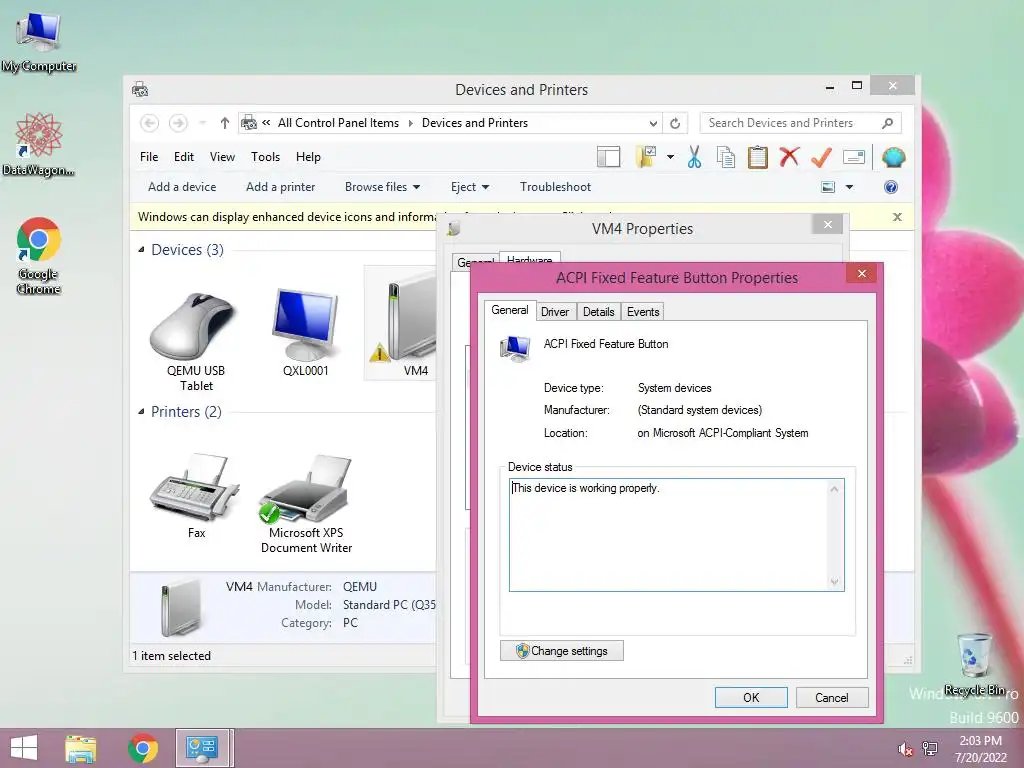1024x768 pixels.
Task: Open the view options dropdown arrow
Action: [x=850, y=187]
